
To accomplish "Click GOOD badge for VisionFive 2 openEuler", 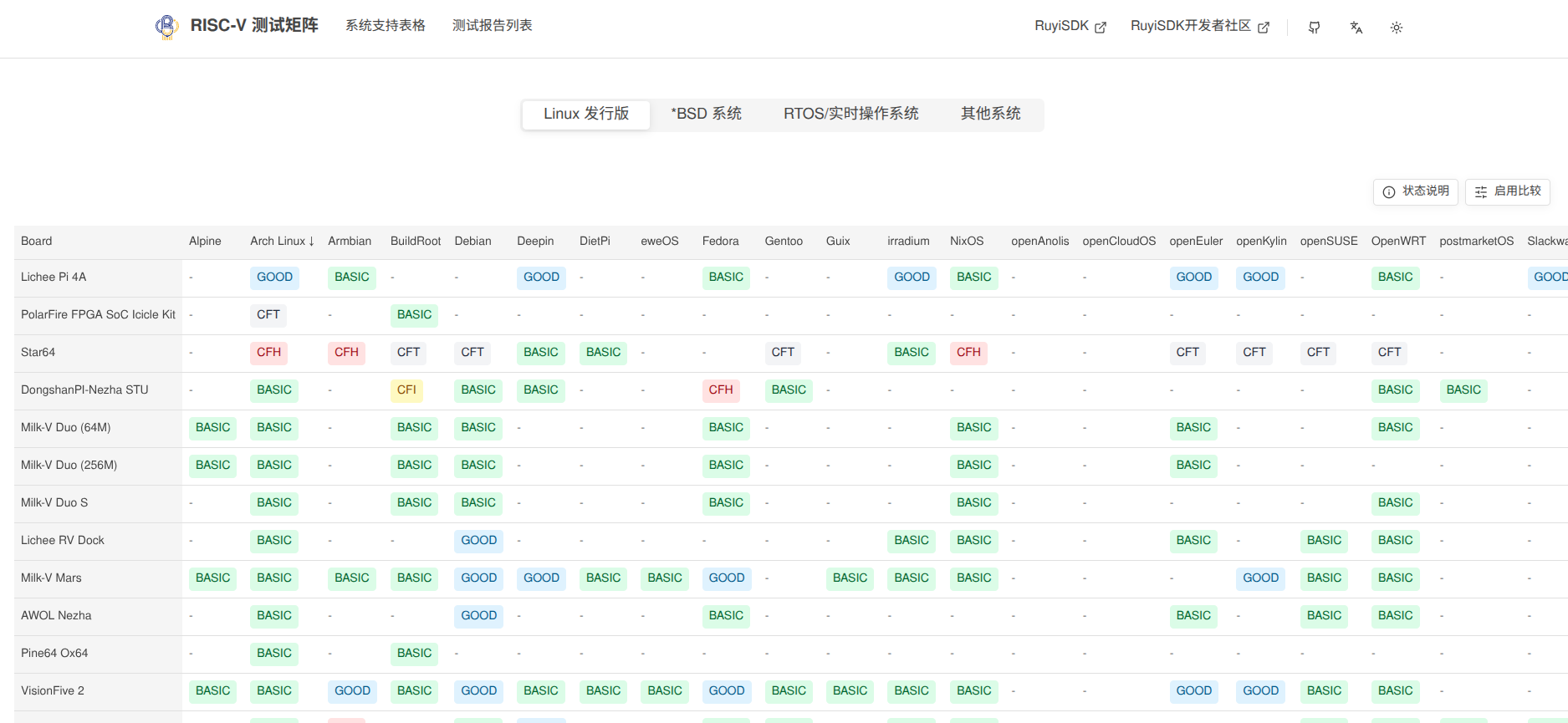I will click(1194, 691).
